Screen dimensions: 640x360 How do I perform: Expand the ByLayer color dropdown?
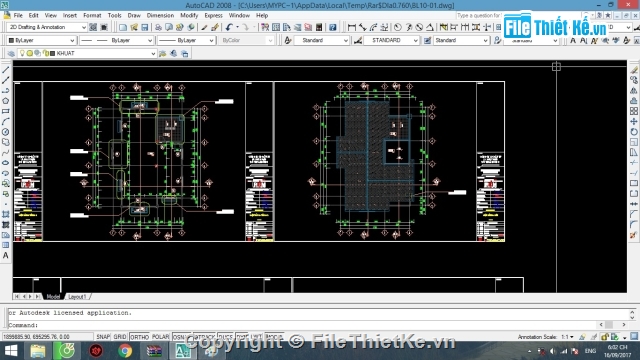point(41,40)
